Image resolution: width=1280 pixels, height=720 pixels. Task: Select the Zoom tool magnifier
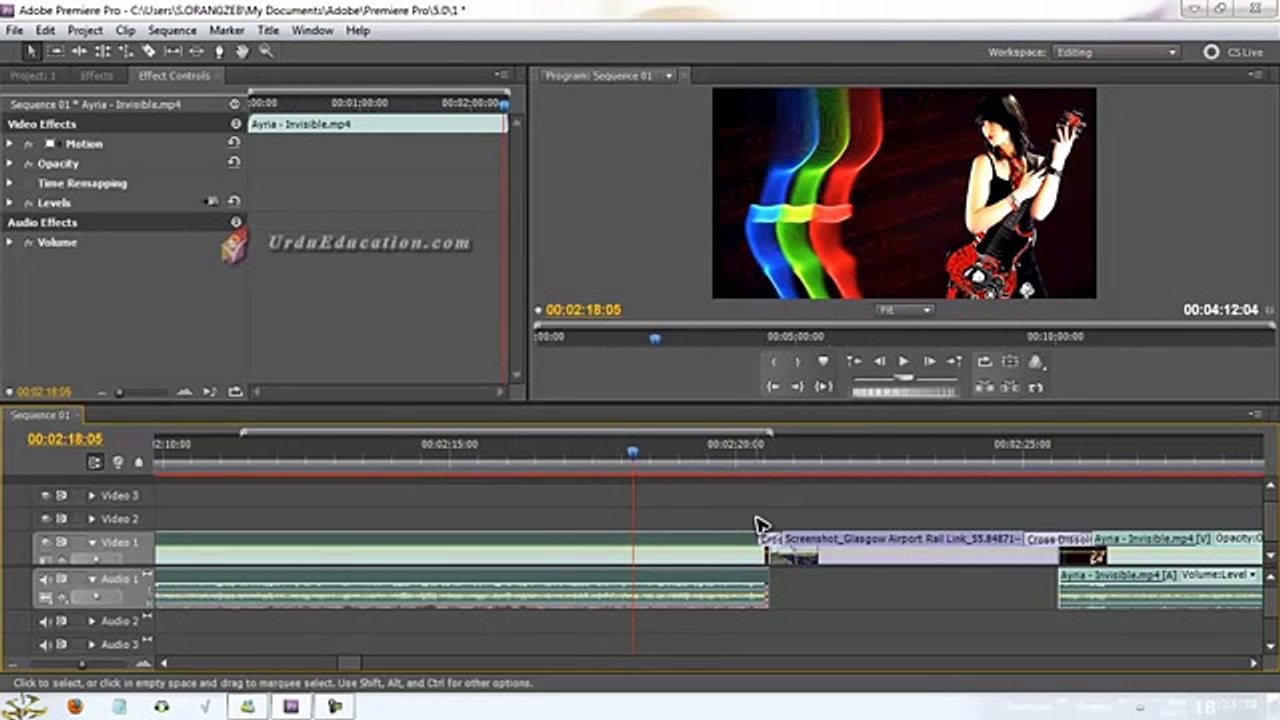click(x=266, y=51)
